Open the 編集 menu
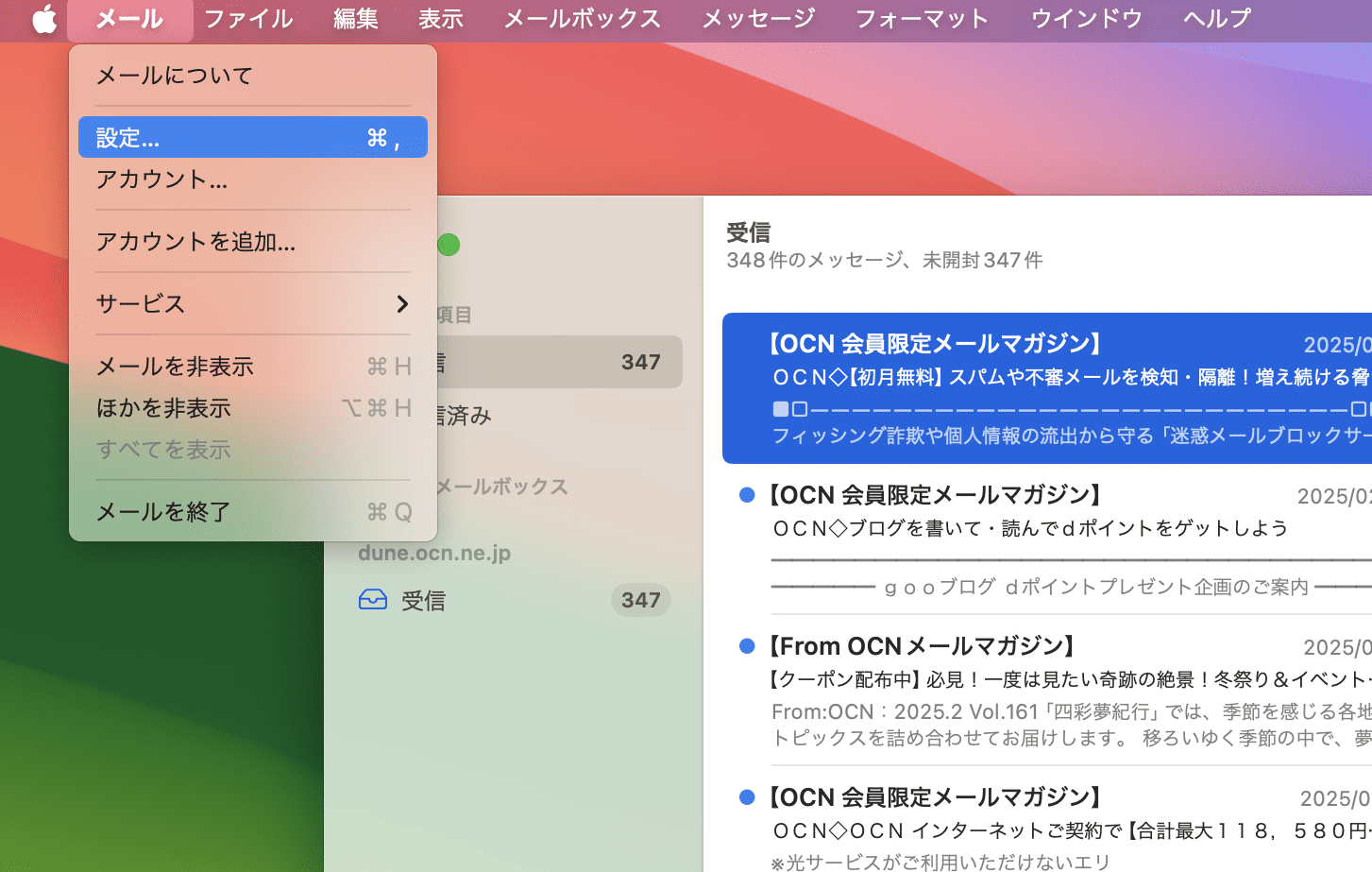 pyautogui.click(x=356, y=19)
